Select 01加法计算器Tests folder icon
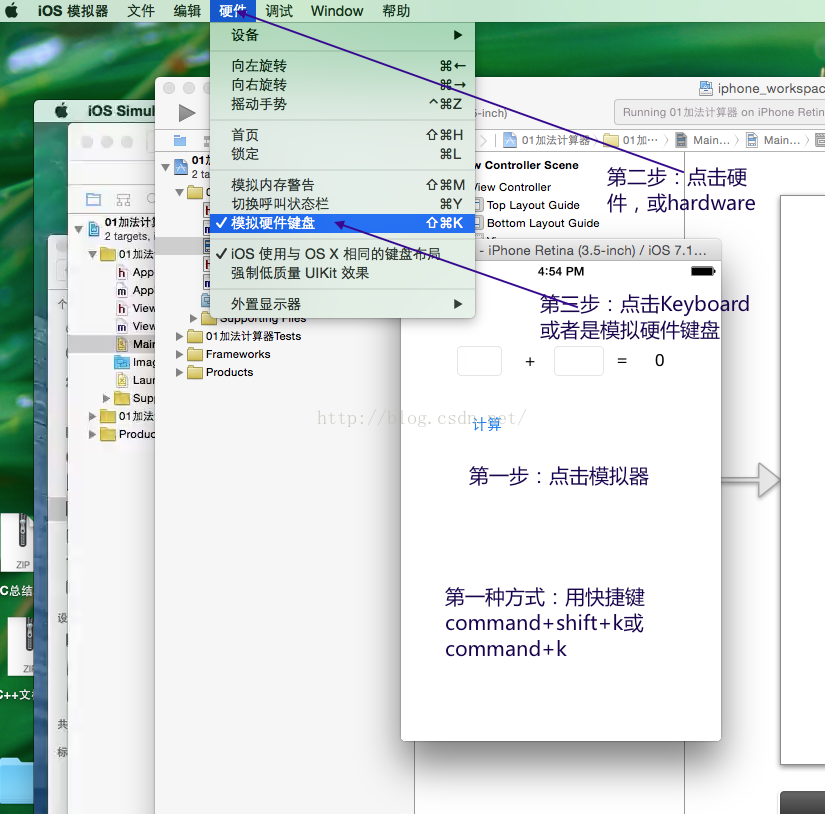 tap(195, 336)
